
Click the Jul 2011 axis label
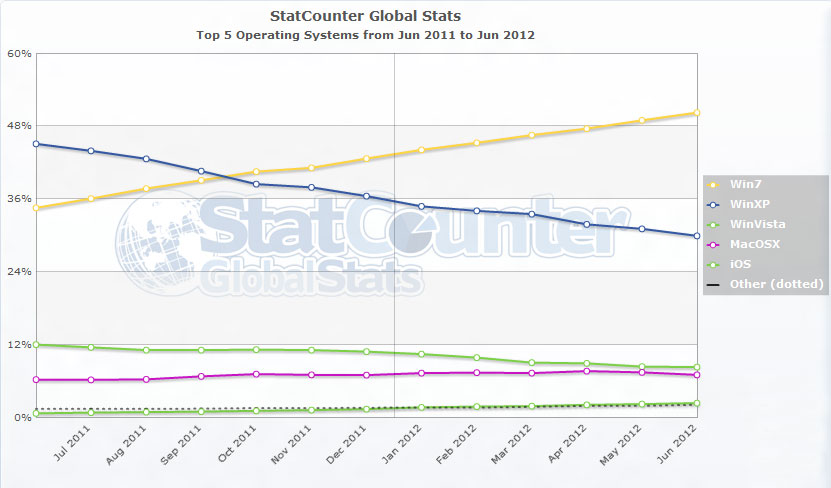point(72,443)
